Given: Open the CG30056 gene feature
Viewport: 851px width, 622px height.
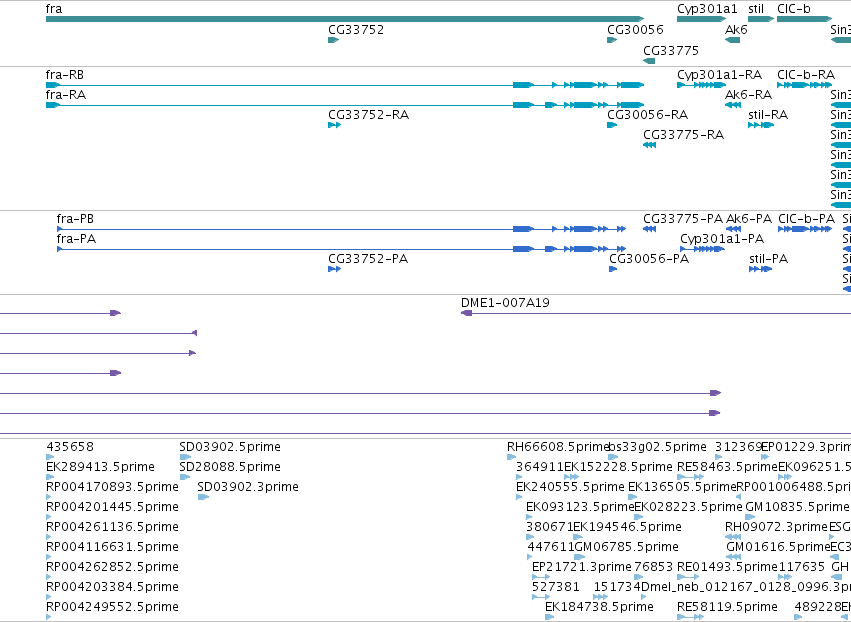Looking at the screenshot, I should point(612,40).
